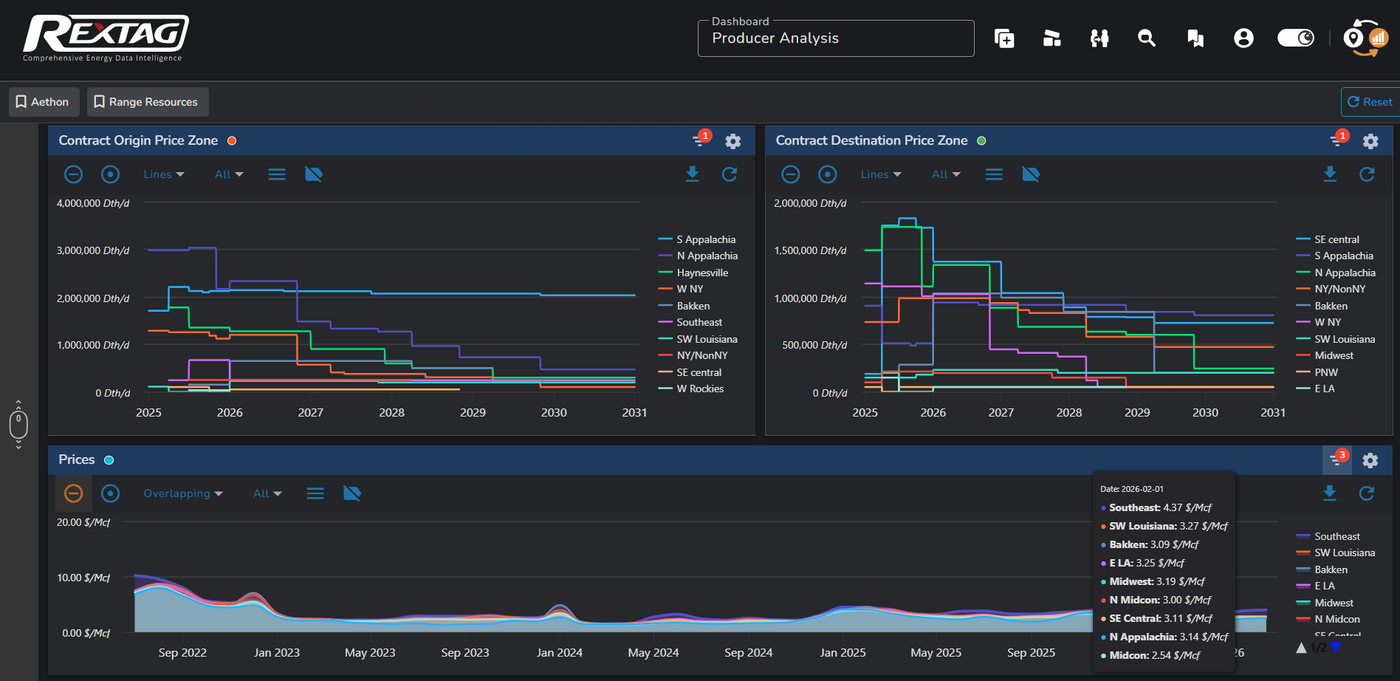Select the Range Resources bookmark tab
Screen dimensions: 1400x681
click(x=148, y=102)
